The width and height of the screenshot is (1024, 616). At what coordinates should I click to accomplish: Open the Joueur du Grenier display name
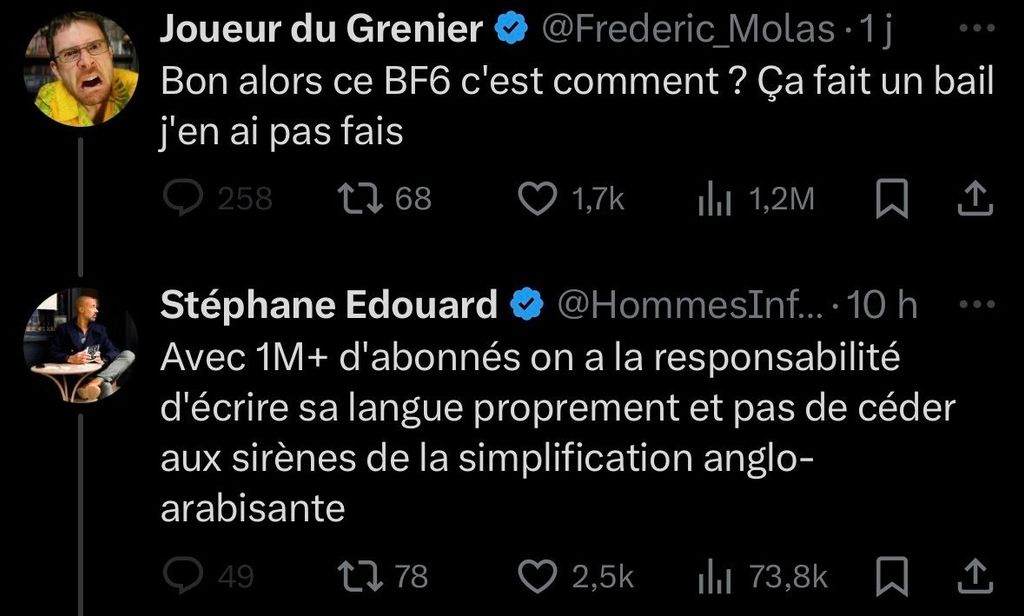coord(321,31)
